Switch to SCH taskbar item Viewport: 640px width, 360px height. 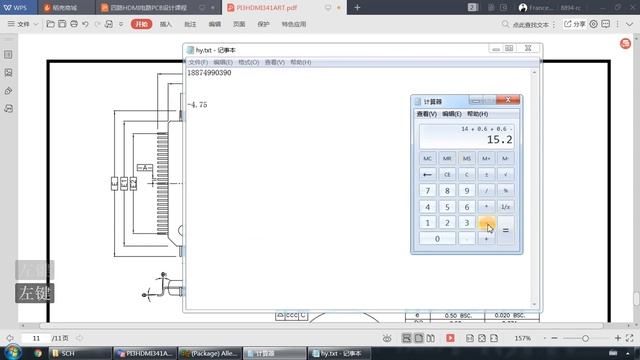click(x=80, y=353)
